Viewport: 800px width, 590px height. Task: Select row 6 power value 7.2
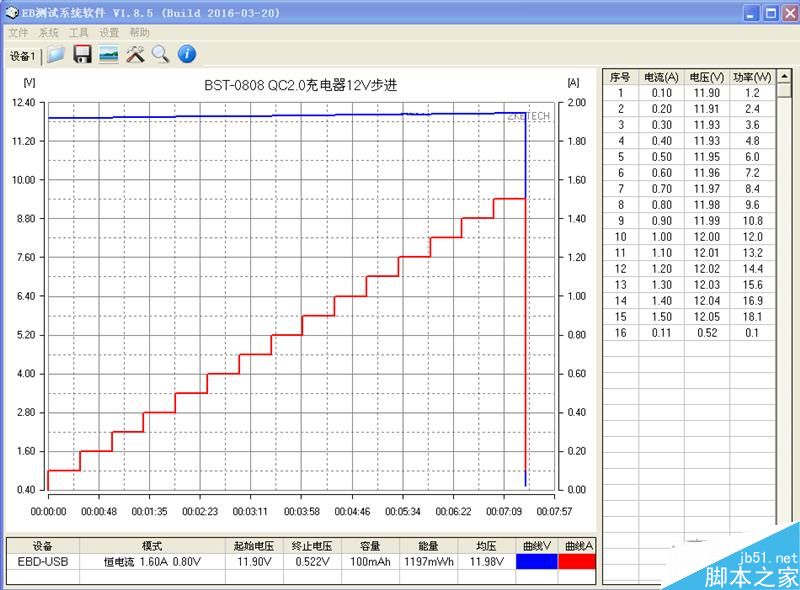click(x=752, y=173)
